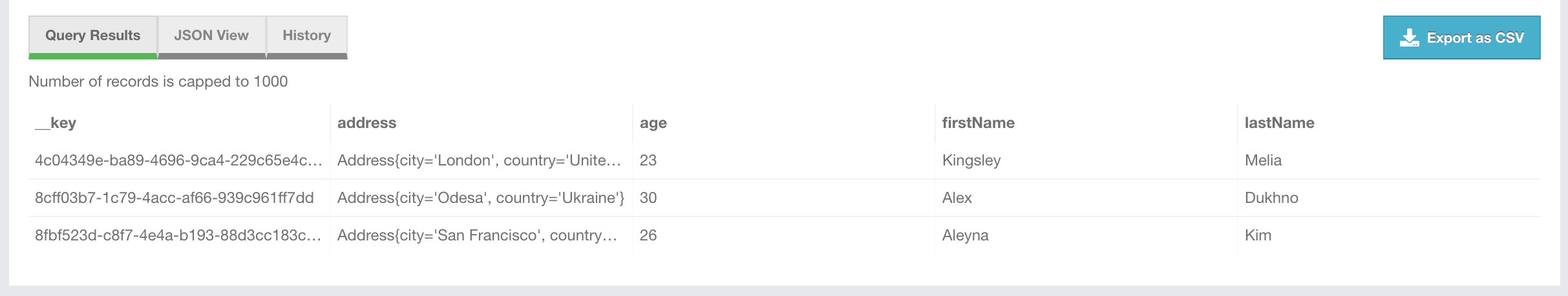The image size is (1568, 296).
Task: Click the Odesa, Ukraine address cell
Action: tap(480, 198)
